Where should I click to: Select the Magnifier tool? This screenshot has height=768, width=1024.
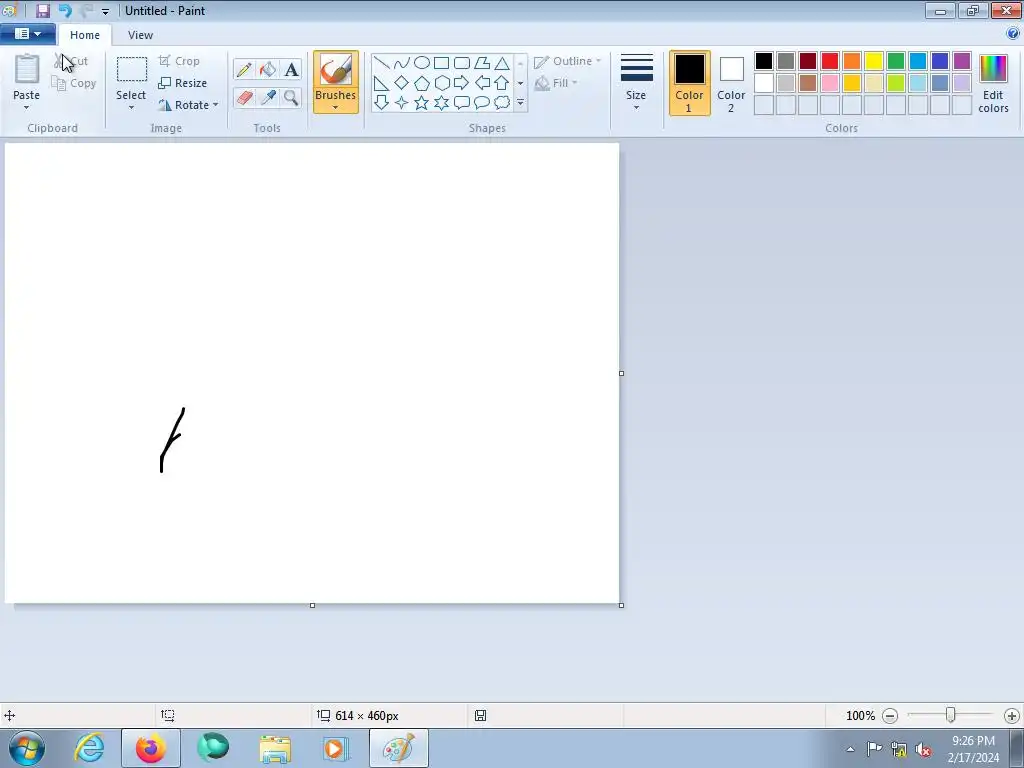pos(291,97)
